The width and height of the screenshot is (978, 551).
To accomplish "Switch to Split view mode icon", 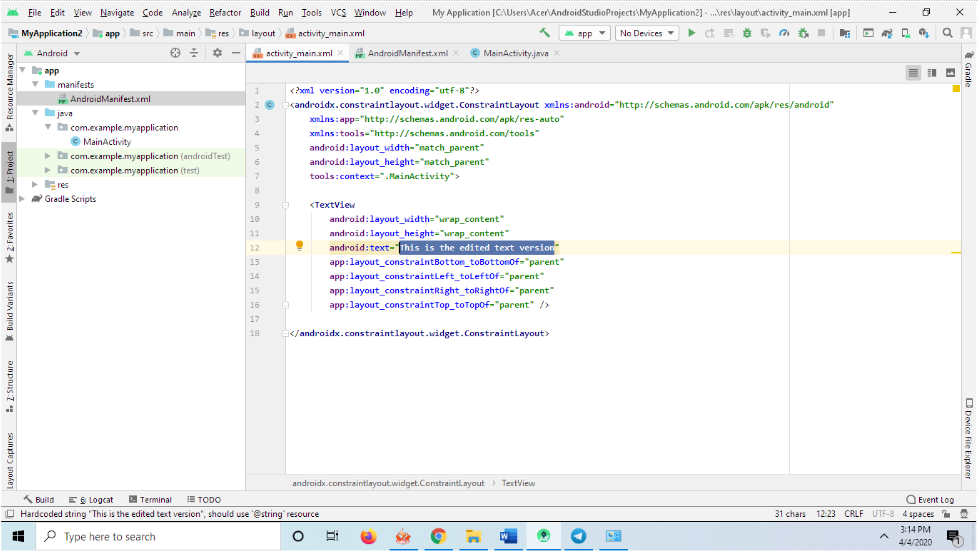I will 932,73.
